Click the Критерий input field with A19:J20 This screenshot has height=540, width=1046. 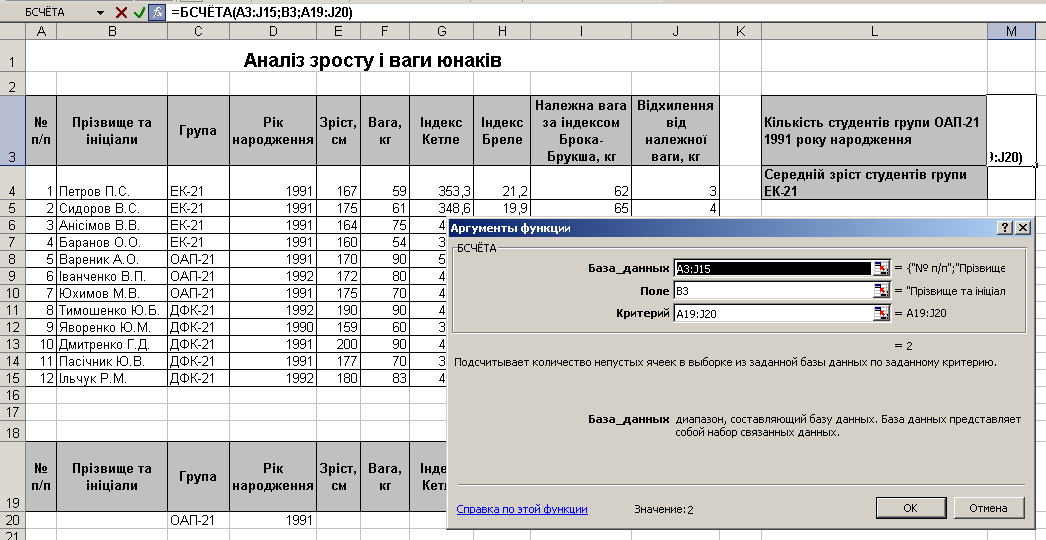point(773,314)
